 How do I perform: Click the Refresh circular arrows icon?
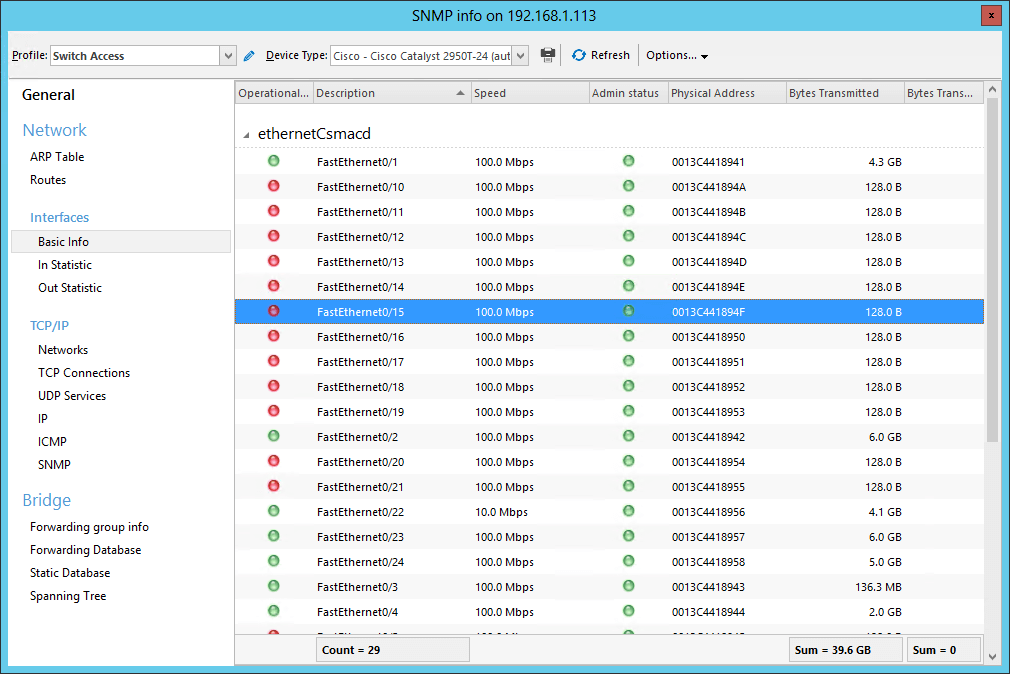click(x=579, y=55)
